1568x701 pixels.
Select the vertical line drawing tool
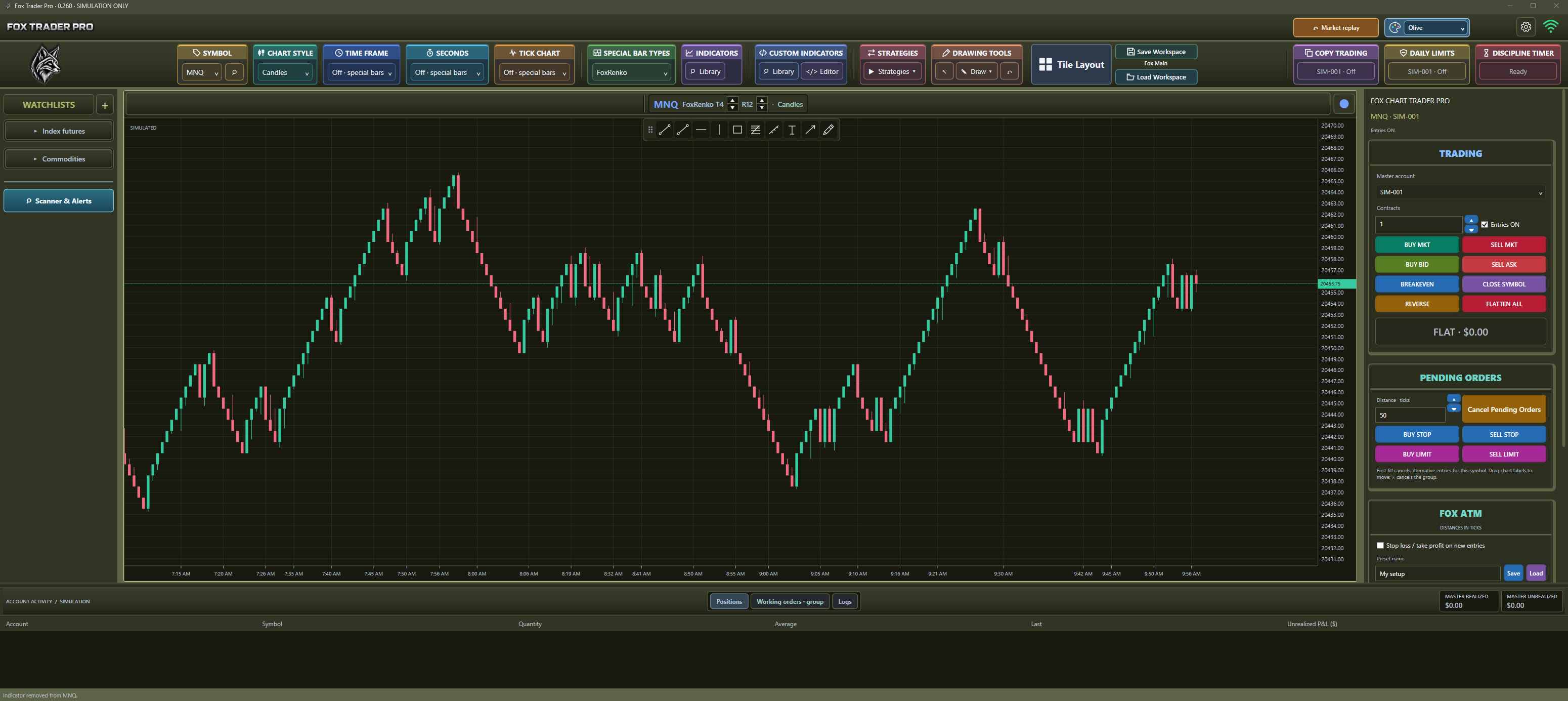tap(719, 130)
